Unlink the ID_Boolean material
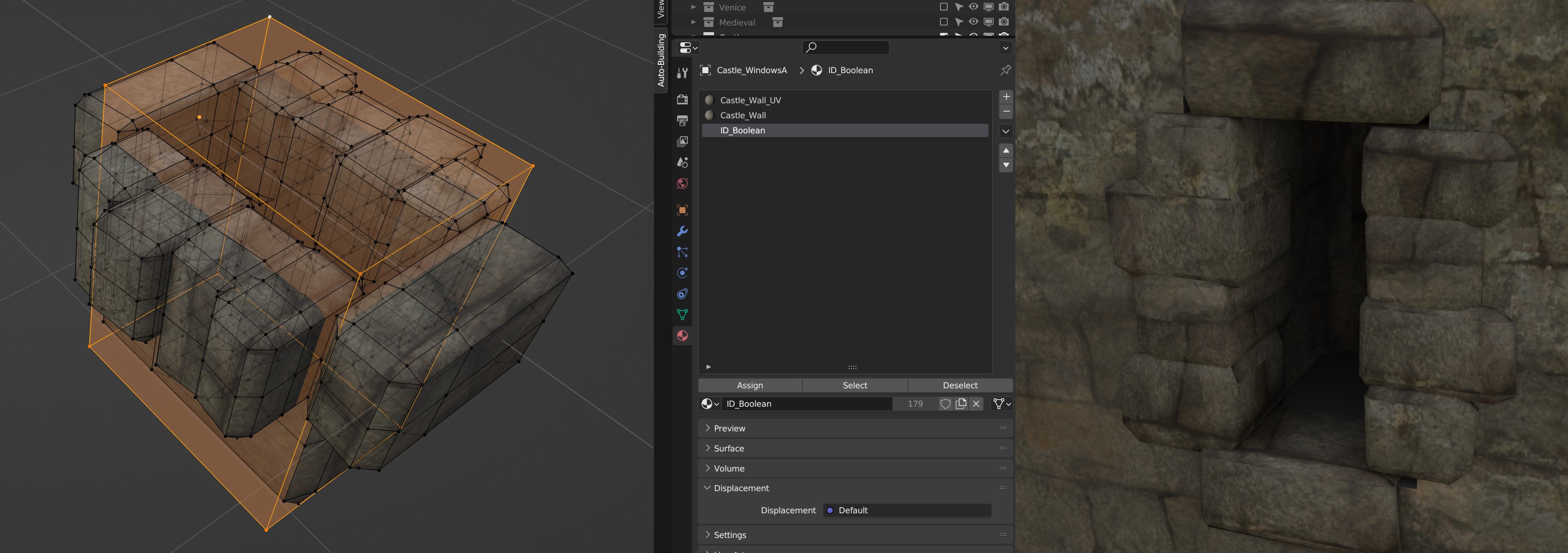Screen dimensions: 1568x553 [976, 403]
